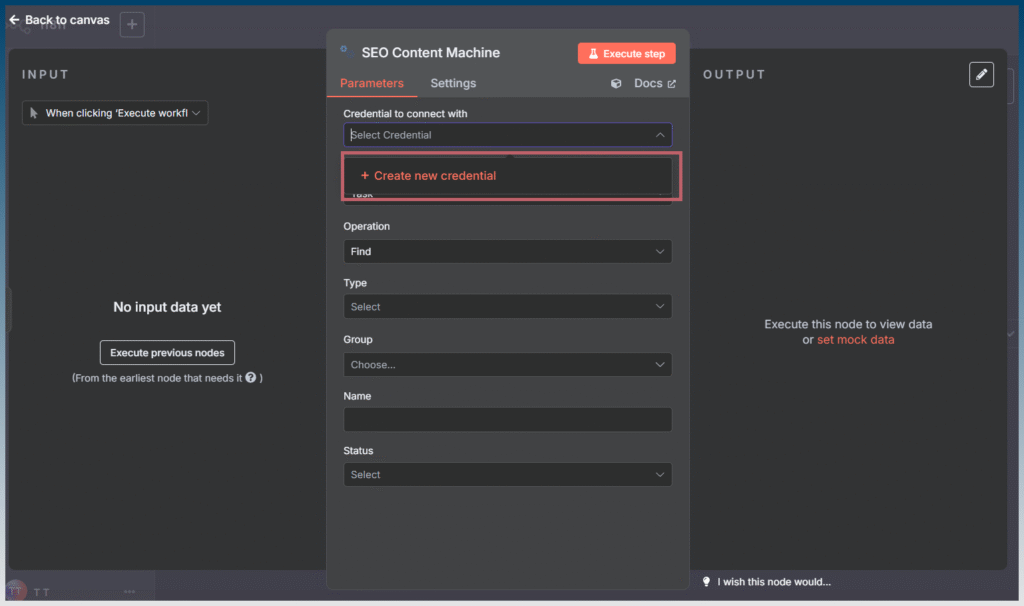The height and width of the screenshot is (606, 1024).
Task: Click into the Name input field
Action: pyautogui.click(x=507, y=419)
